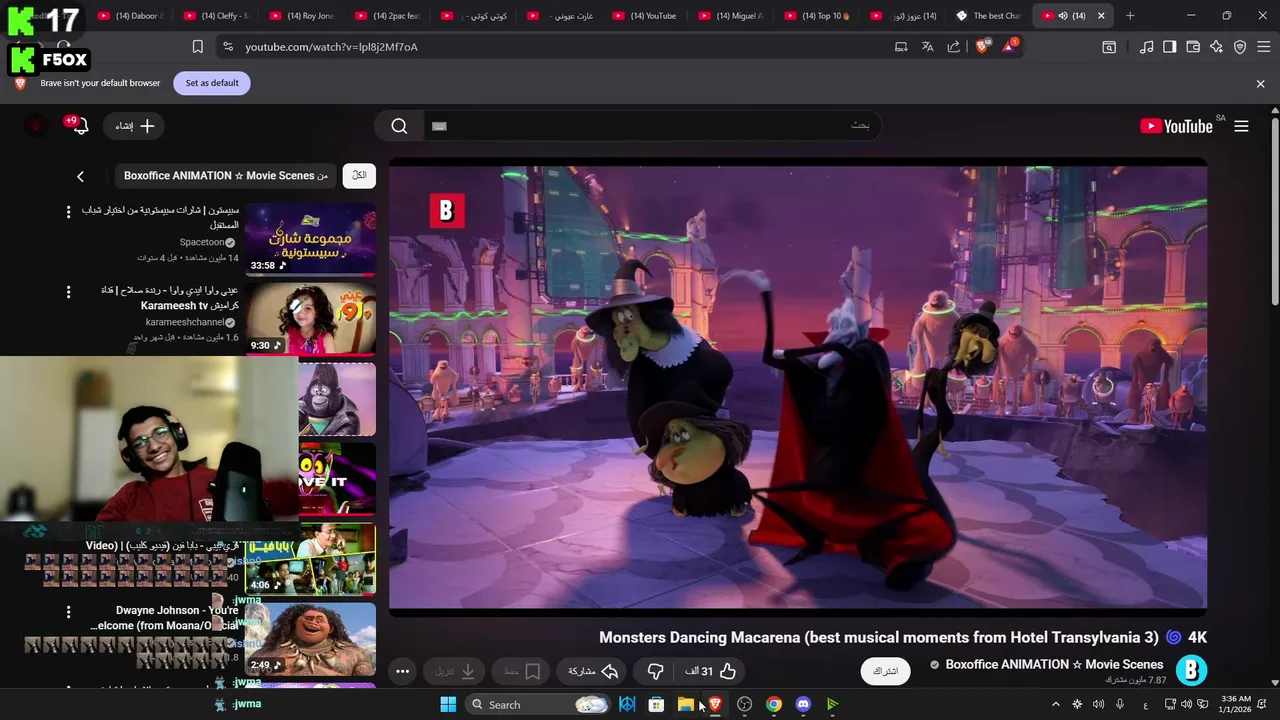
Task: Select the Boxoffice ANIMATION filter chip
Action: (226, 176)
